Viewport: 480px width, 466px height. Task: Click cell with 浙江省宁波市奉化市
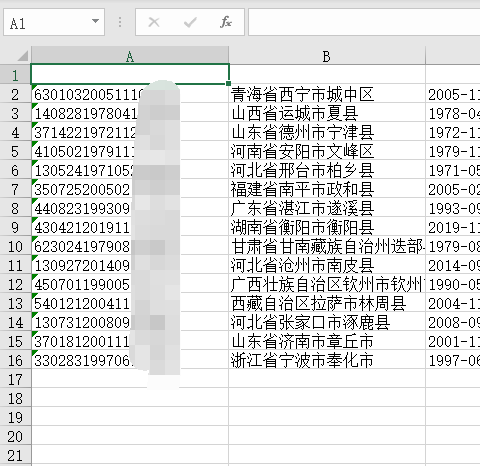click(327, 359)
